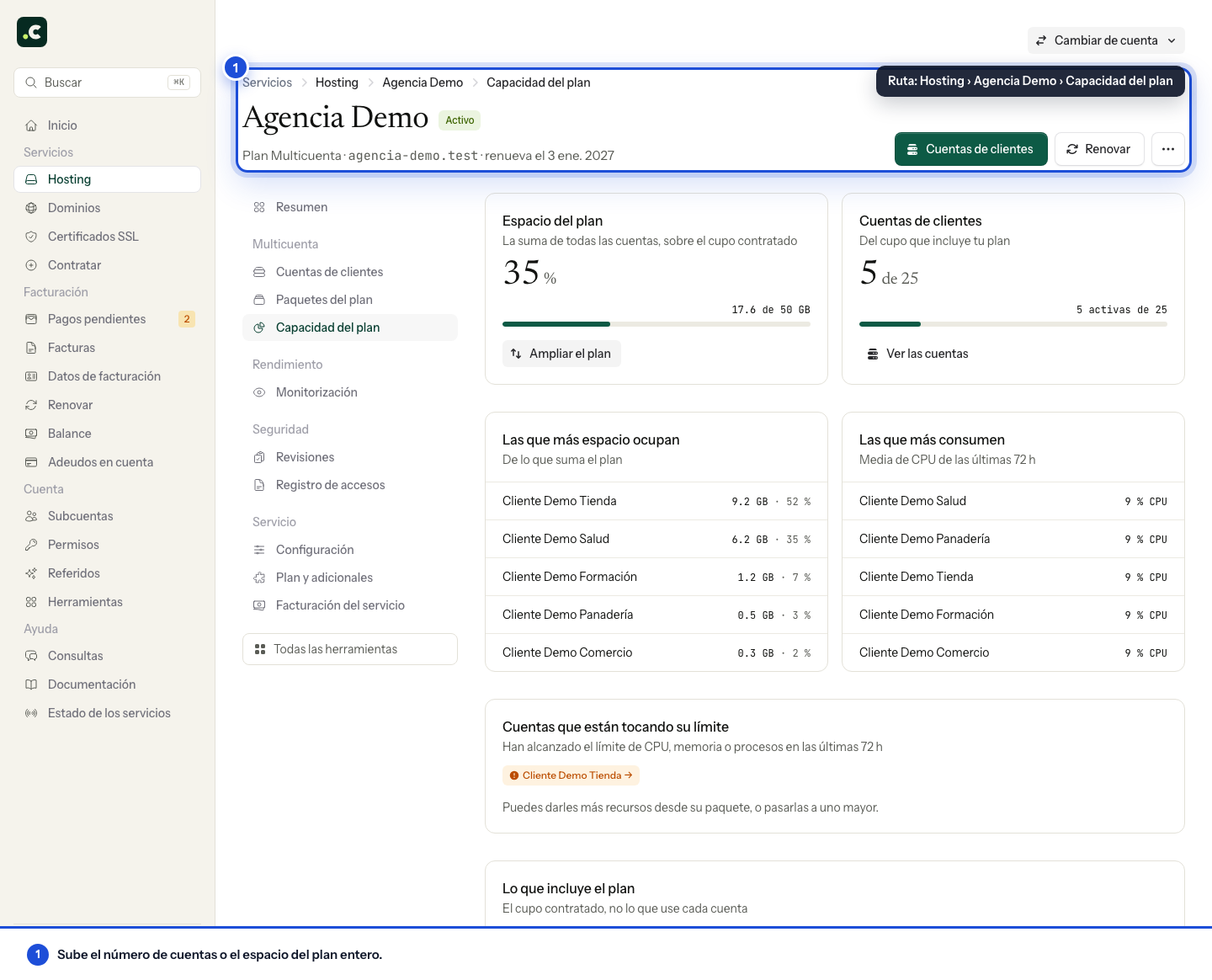The image size is (1212, 980).
Task: Click the Cliente Demo Salud 6.2 GB row
Action: point(656,539)
